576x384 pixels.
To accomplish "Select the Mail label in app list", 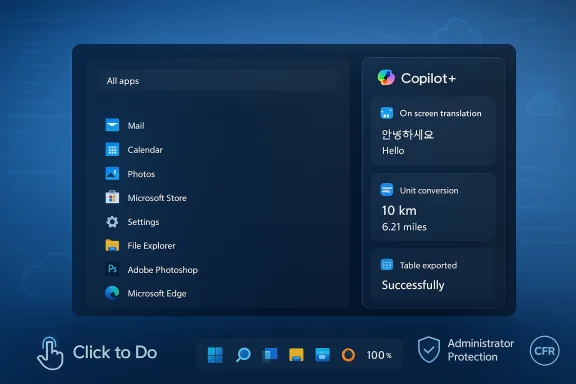I will (136, 126).
